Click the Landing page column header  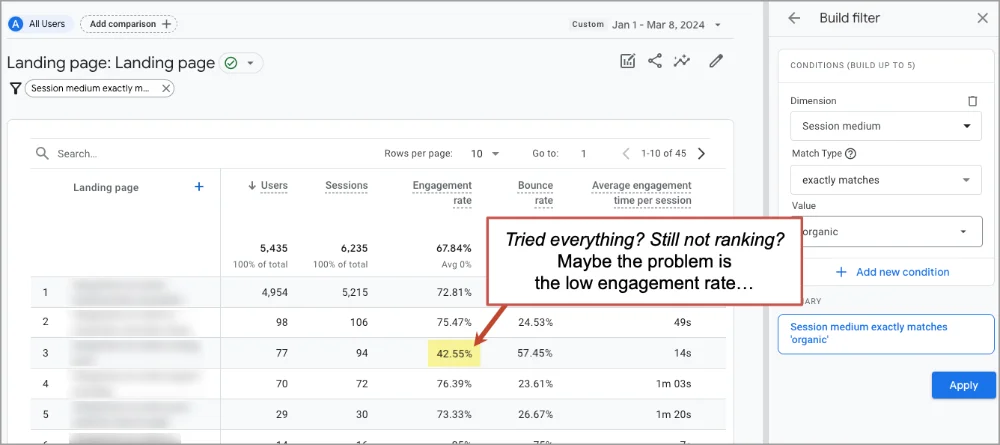pyautogui.click(x=106, y=187)
